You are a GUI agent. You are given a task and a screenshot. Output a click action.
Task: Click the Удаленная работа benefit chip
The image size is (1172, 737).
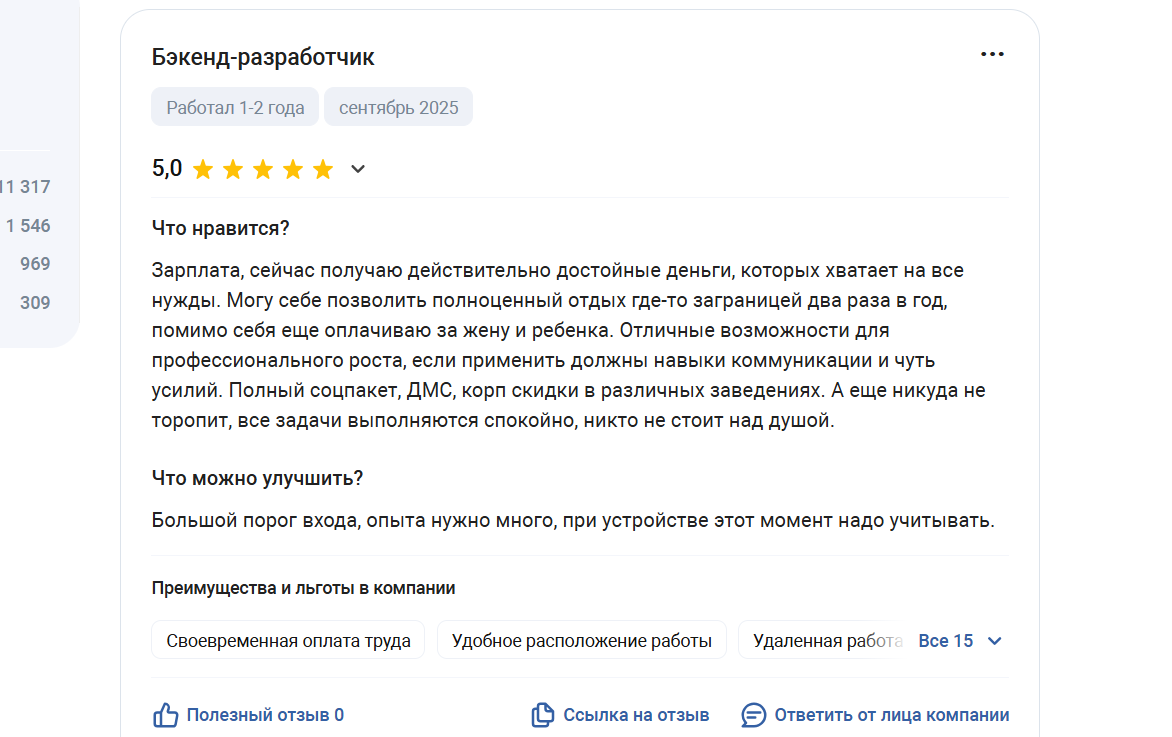pyautogui.click(x=827, y=641)
